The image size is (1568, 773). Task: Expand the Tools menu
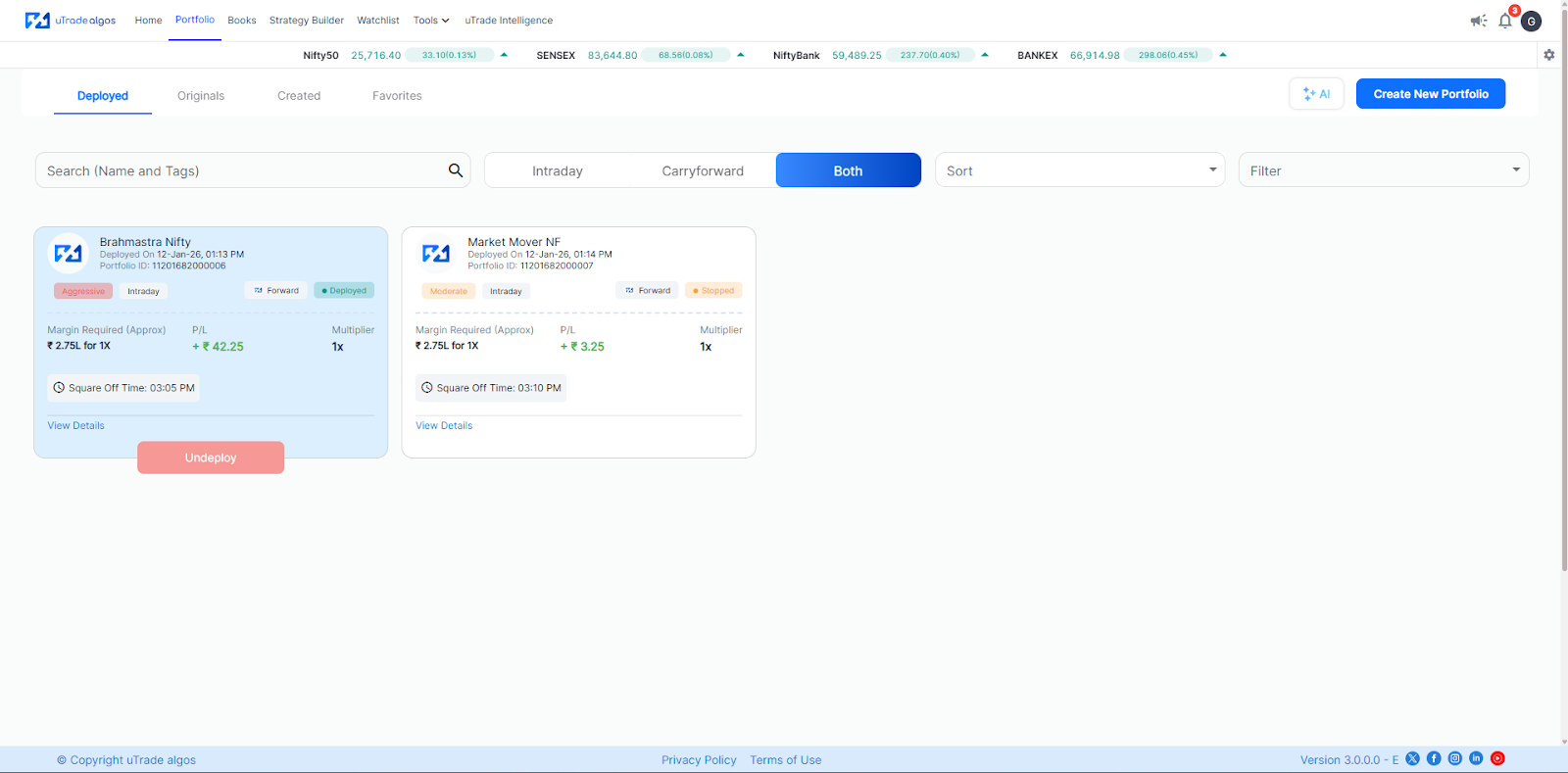431,21
